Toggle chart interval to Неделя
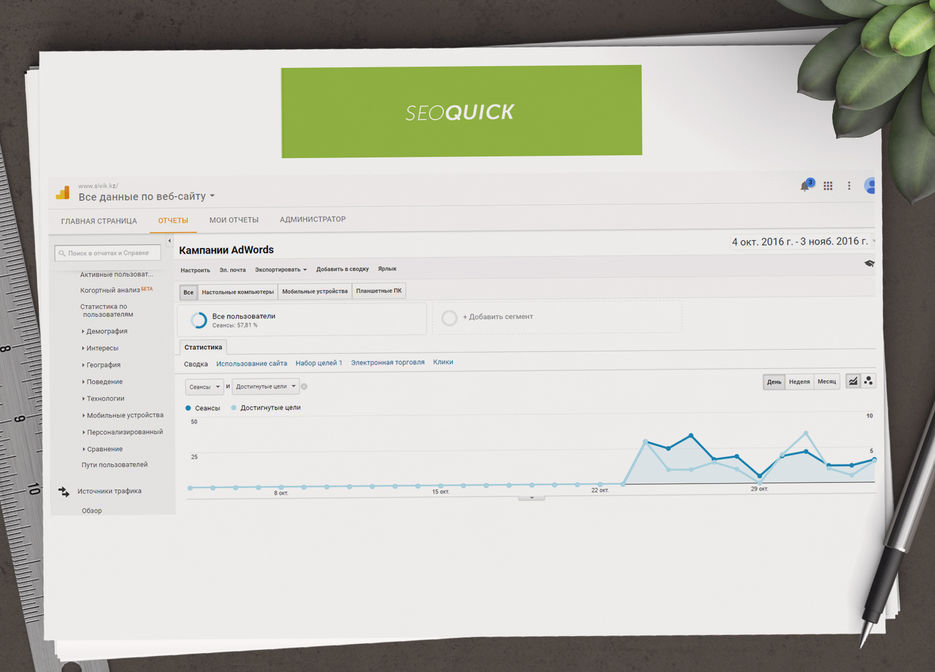Viewport: 935px width, 672px height. coord(799,382)
